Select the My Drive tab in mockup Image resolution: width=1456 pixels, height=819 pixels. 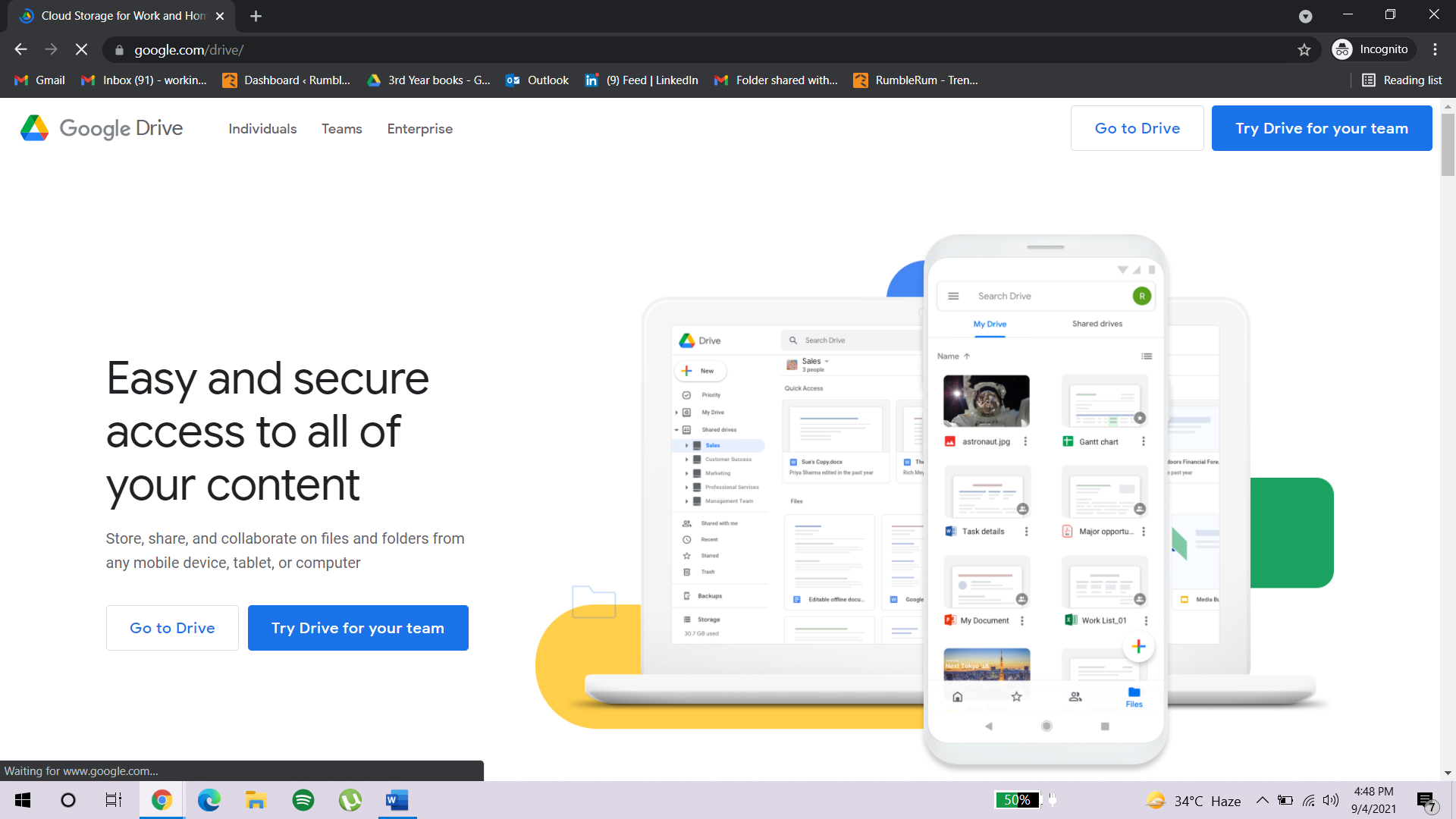click(990, 324)
